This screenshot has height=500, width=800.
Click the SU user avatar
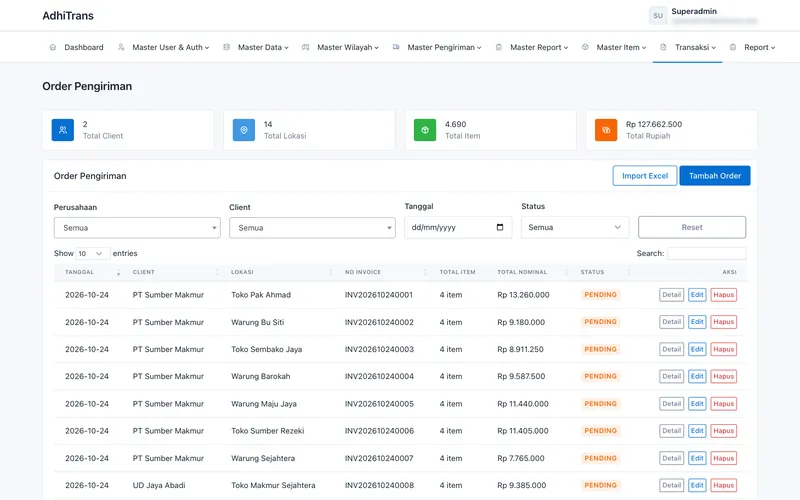pos(658,16)
